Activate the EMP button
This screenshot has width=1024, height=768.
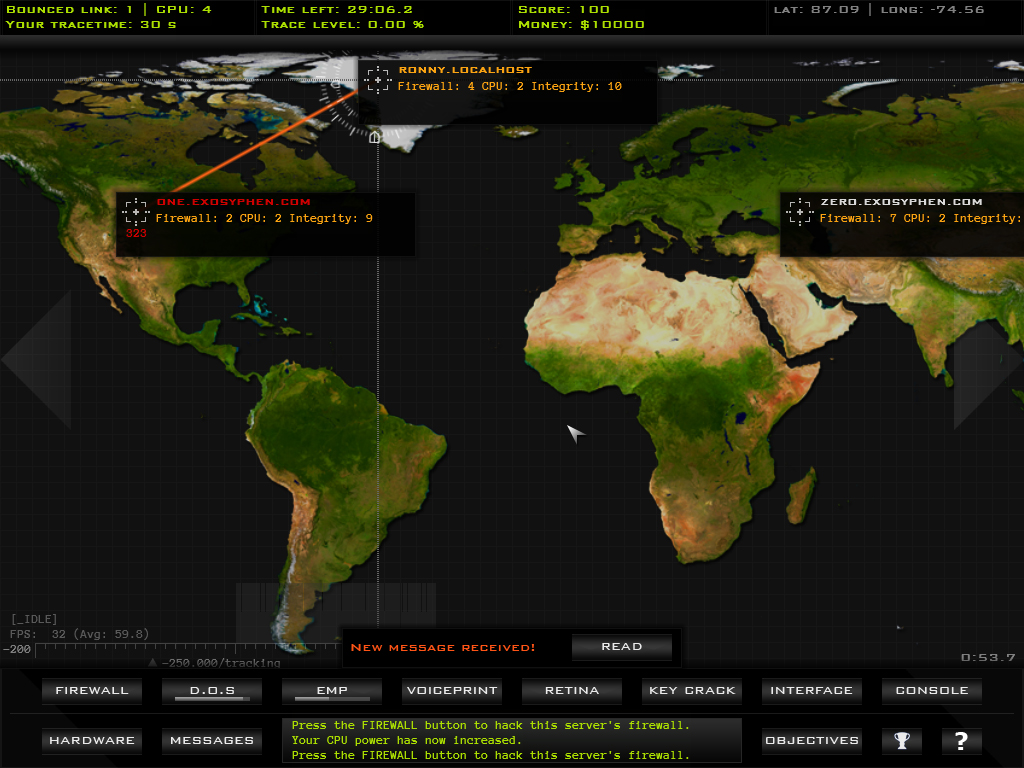[x=332, y=691]
